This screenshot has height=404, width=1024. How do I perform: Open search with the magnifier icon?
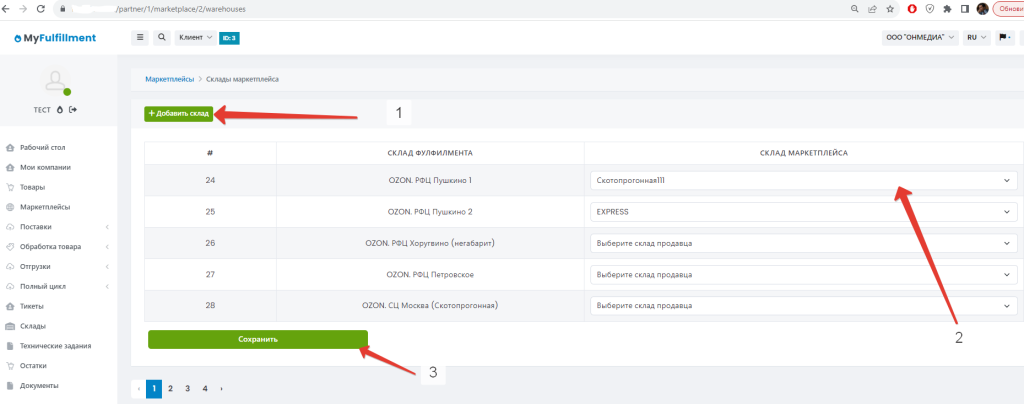pyautogui.click(x=162, y=37)
